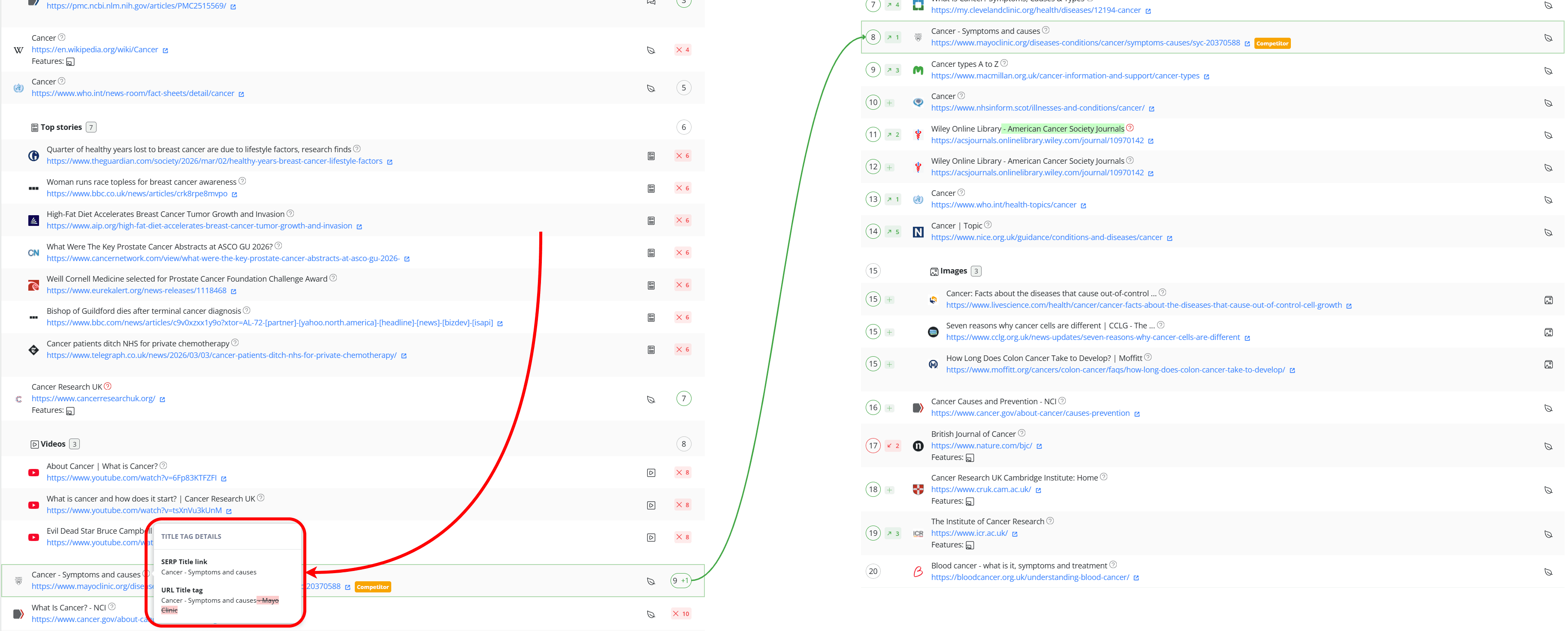
Task: Click the red help icon next to Cancer Research UK
Action: pyautogui.click(x=108, y=386)
